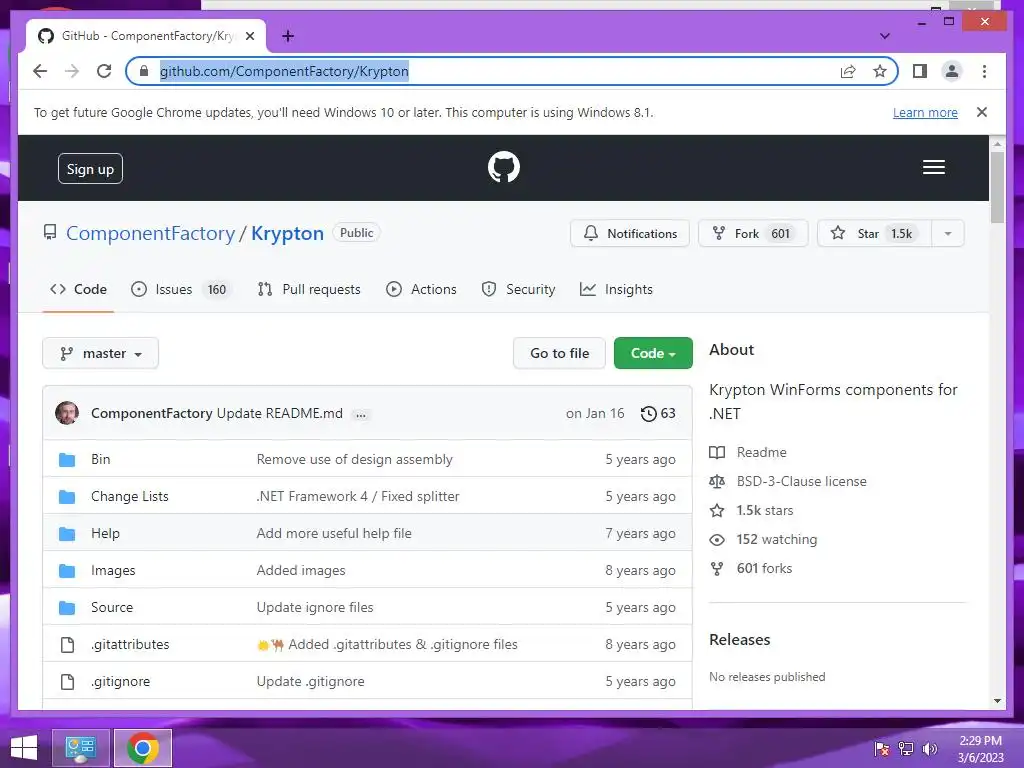The height and width of the screenshot is (768, 1024).
Task: Reload the page with refresh icon
Action: coord(104,71)
